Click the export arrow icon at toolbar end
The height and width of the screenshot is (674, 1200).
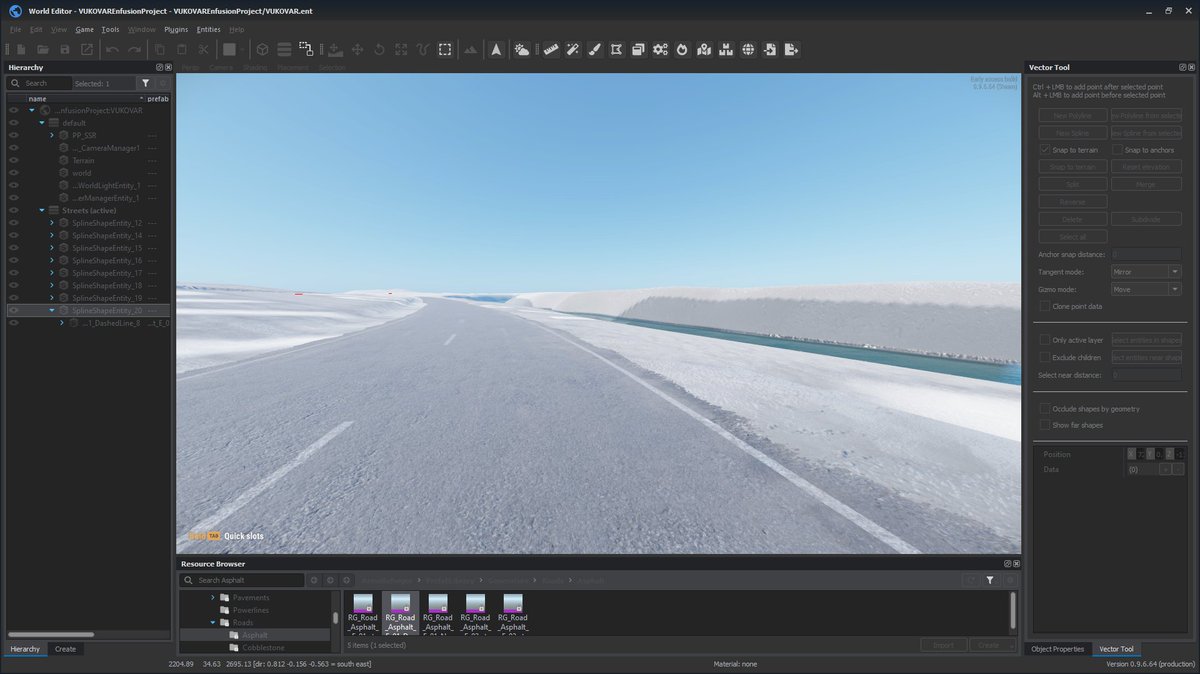[x=792, y=49]
